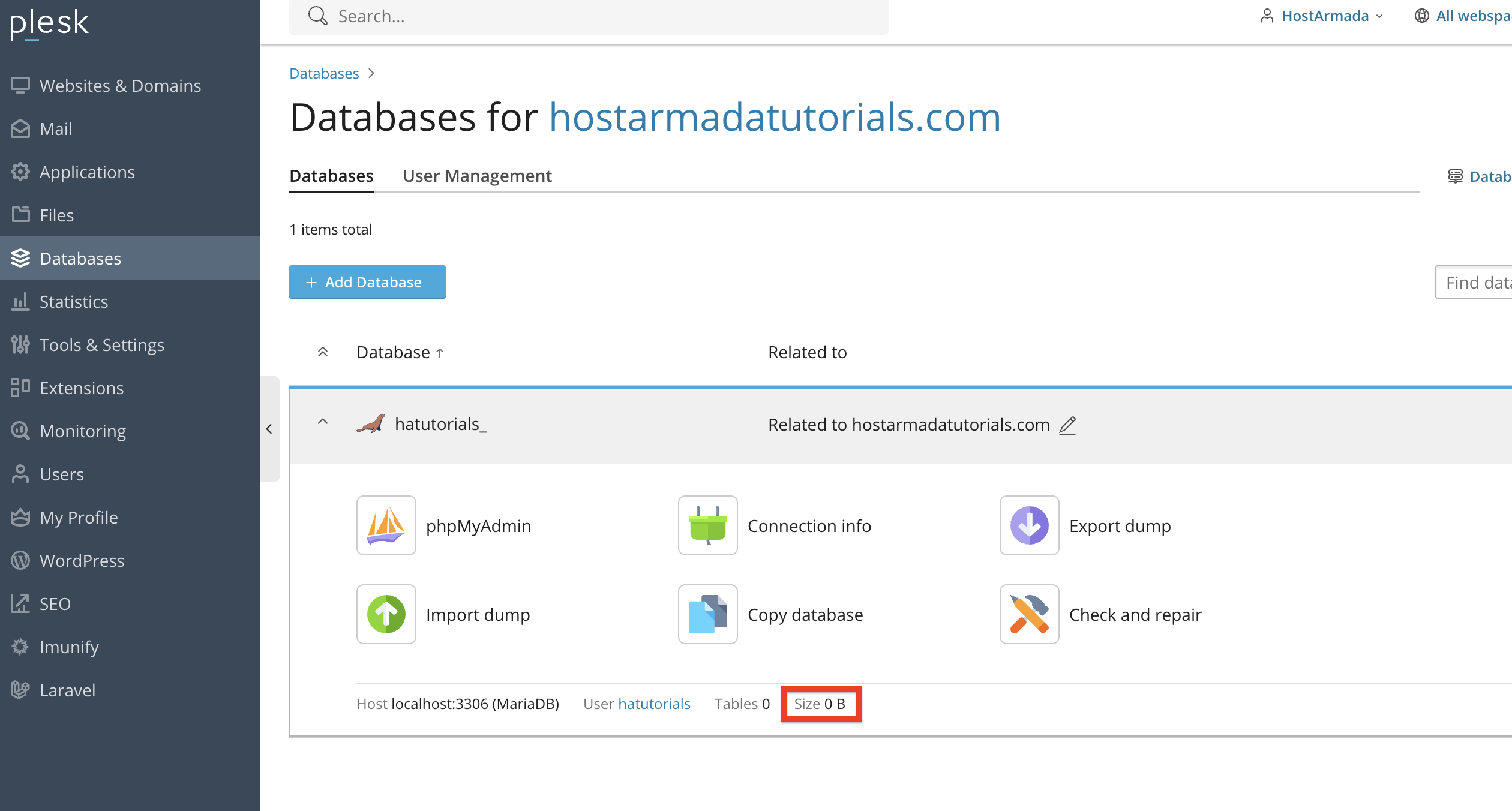Click the Plesk logo
Image resolution: width=1512 pixels, height=811 pixels.
(49, 24)
